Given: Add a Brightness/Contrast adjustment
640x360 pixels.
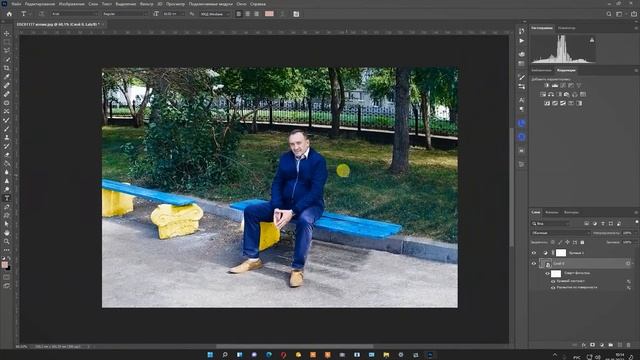Looking at the screenshot, I should (547, 85).
